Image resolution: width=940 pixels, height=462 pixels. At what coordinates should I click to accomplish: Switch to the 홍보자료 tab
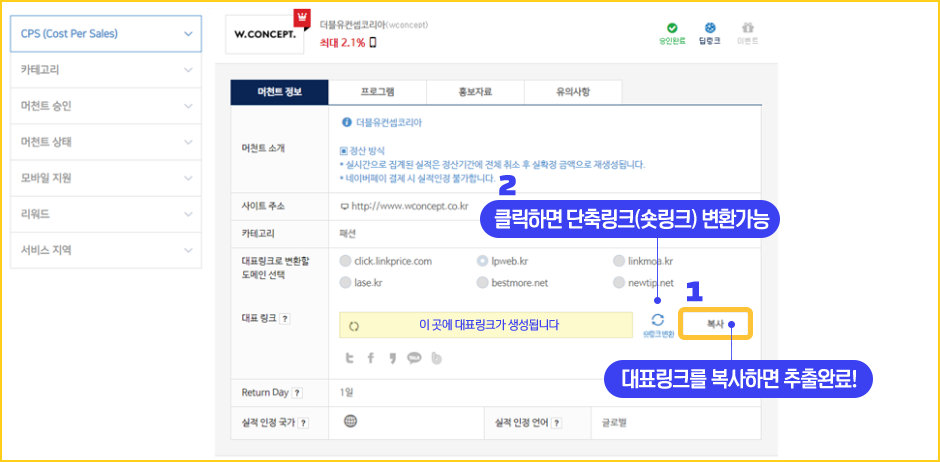(475, 92)
